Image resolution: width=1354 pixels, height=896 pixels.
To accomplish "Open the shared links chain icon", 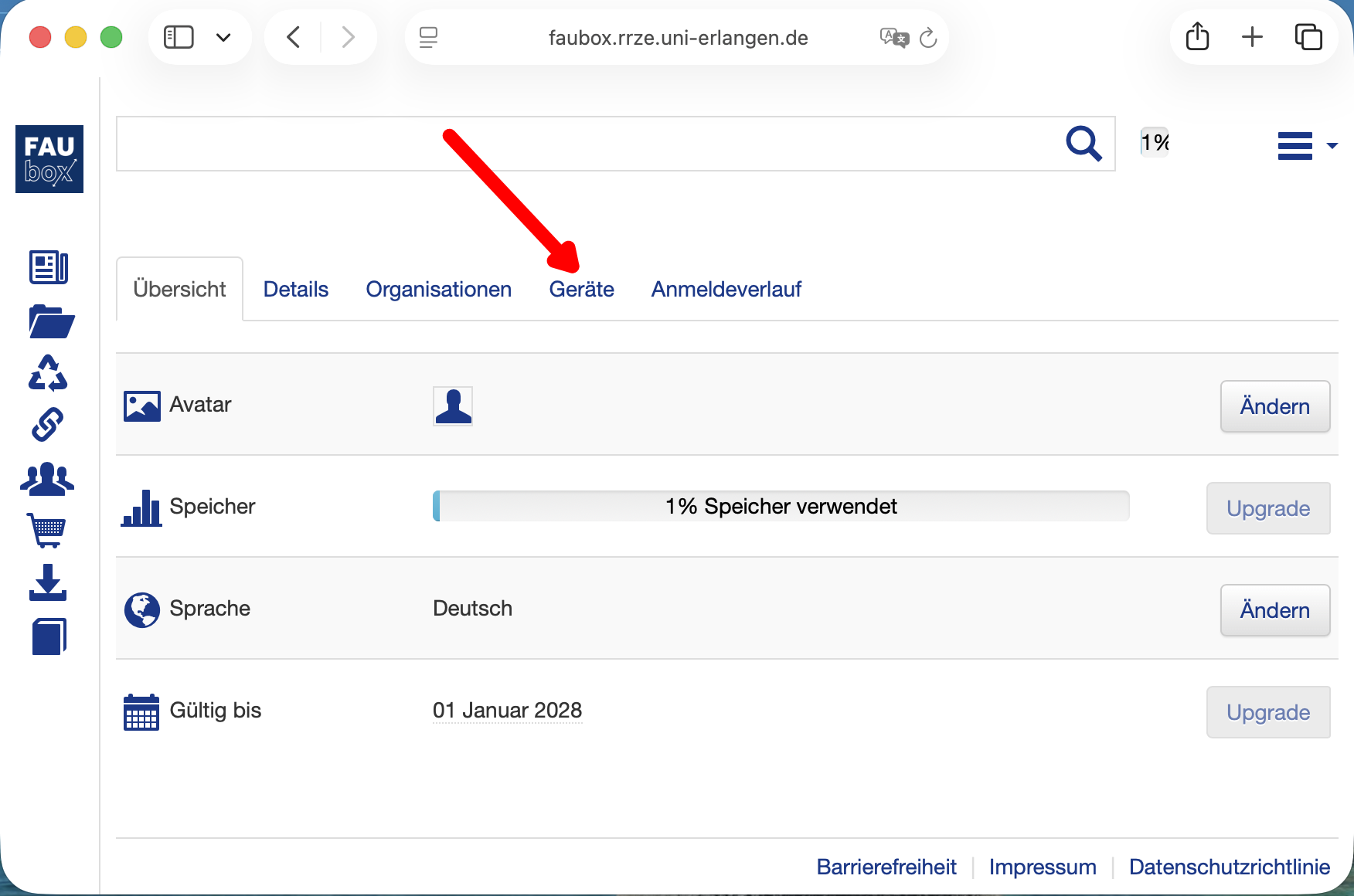I will tap(48, 425).
